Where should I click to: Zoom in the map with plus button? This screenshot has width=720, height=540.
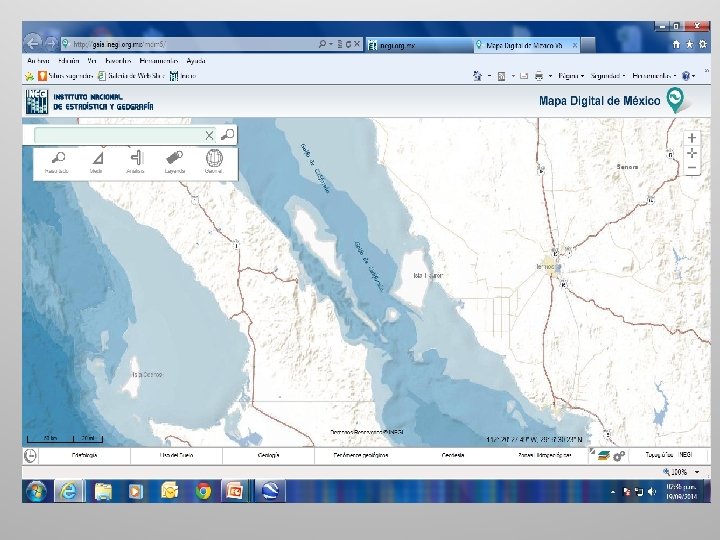pyautogui.click(x=692, y=138)
